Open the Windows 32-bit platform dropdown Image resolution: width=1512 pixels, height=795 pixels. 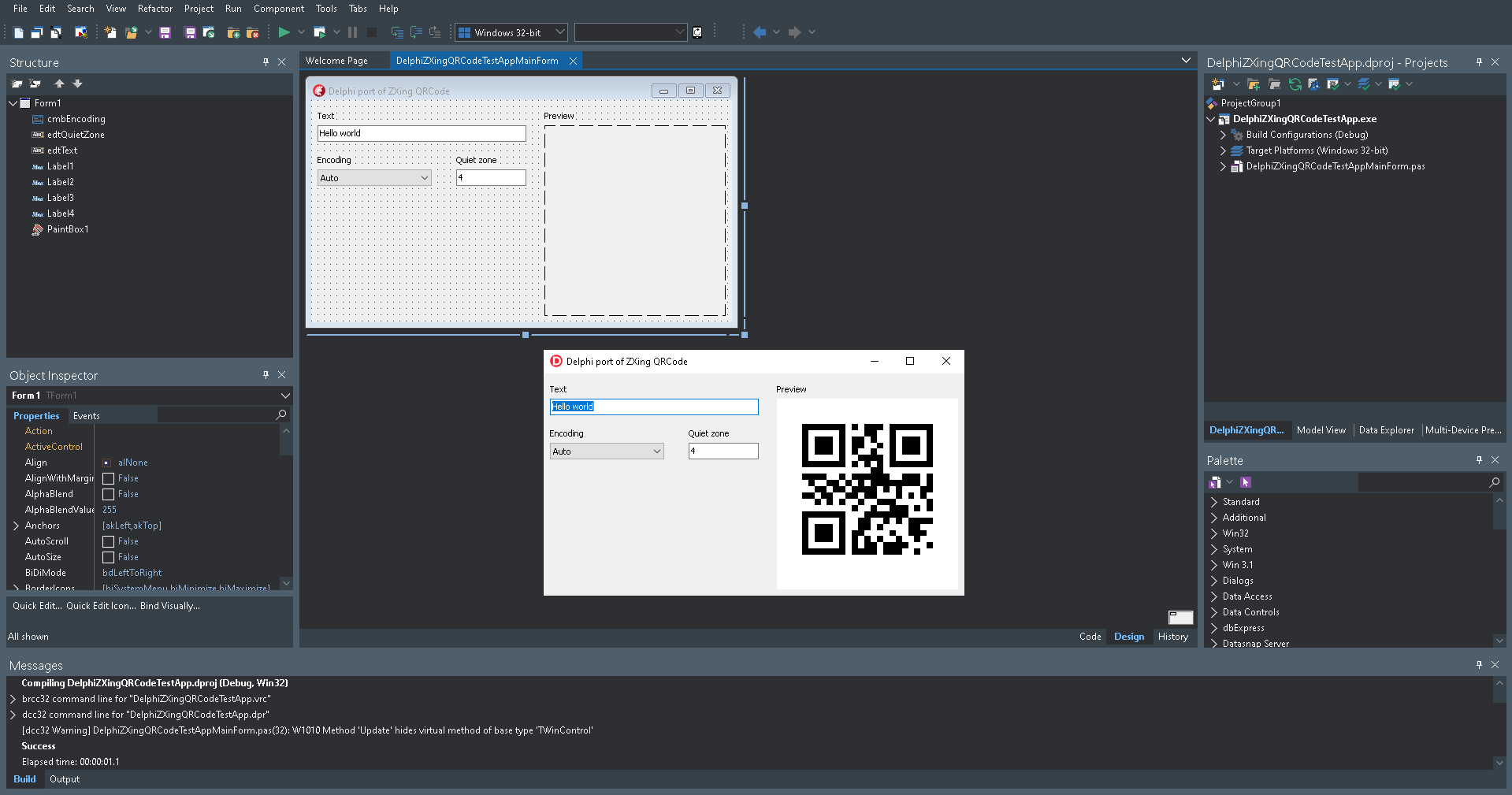(560, 32)
